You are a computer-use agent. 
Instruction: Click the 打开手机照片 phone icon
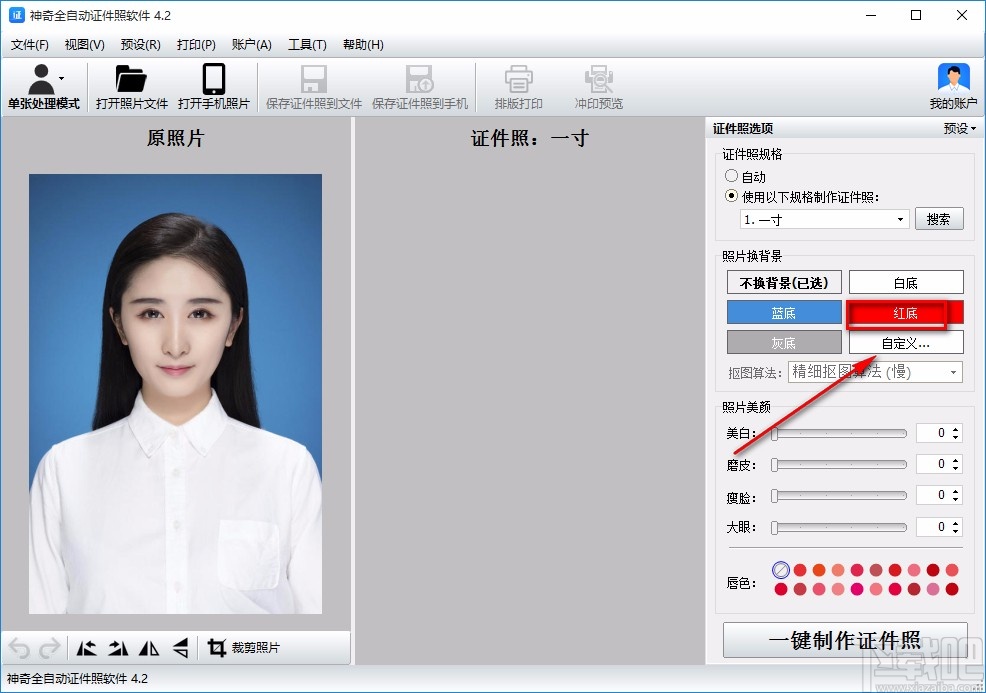[x=213, y=80]
